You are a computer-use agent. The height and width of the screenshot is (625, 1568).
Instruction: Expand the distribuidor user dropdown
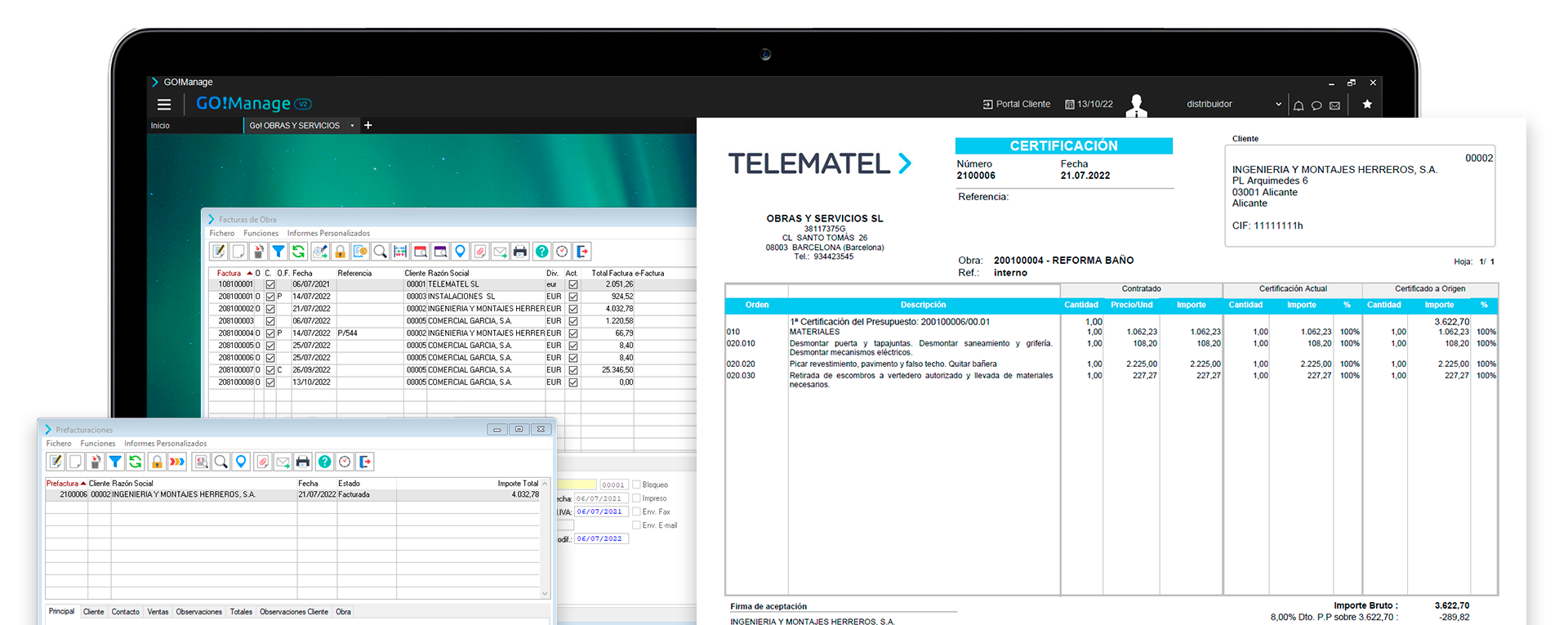pos(1278,105)
